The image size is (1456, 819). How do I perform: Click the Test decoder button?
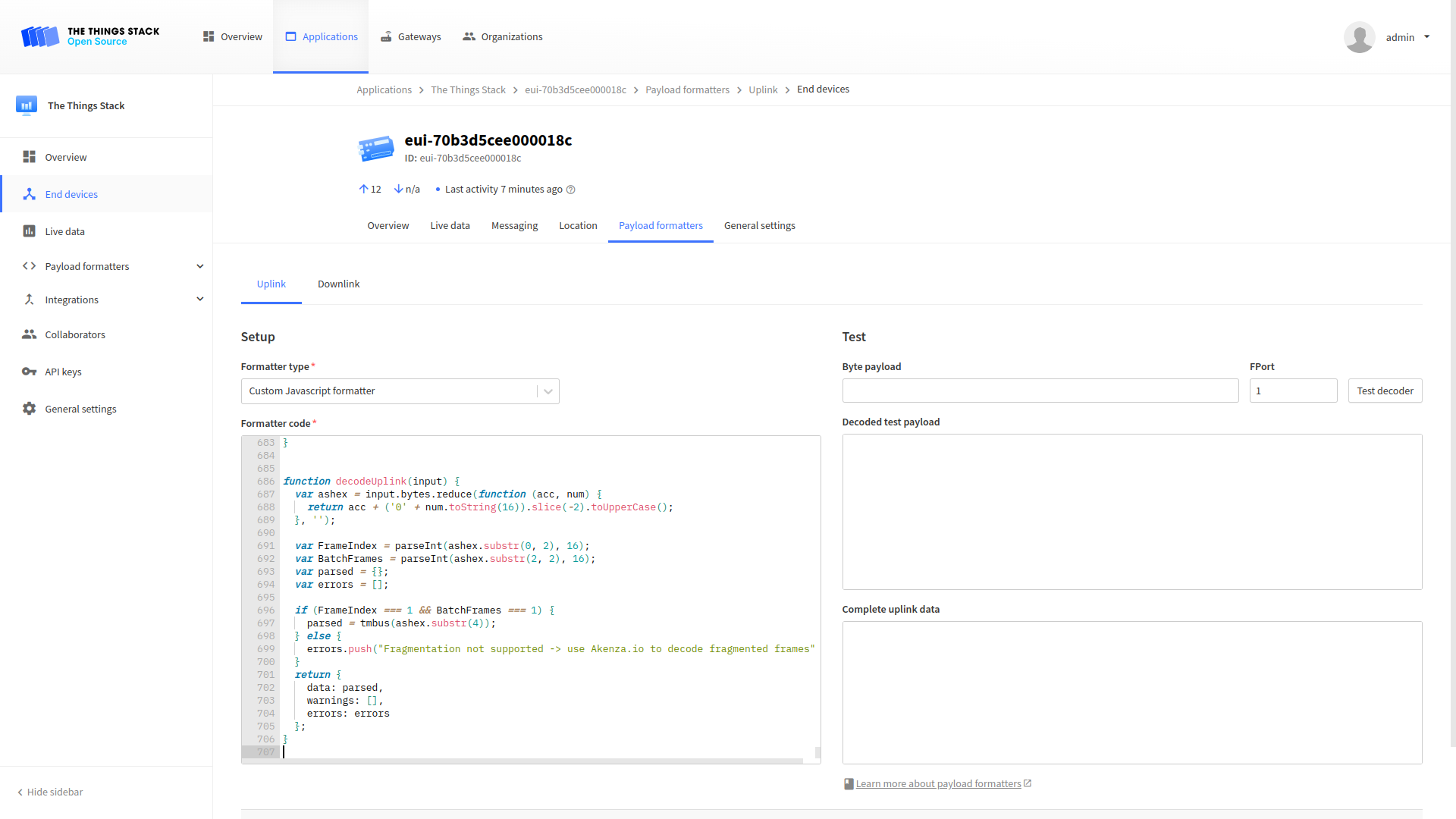(x=1385, y=391)
